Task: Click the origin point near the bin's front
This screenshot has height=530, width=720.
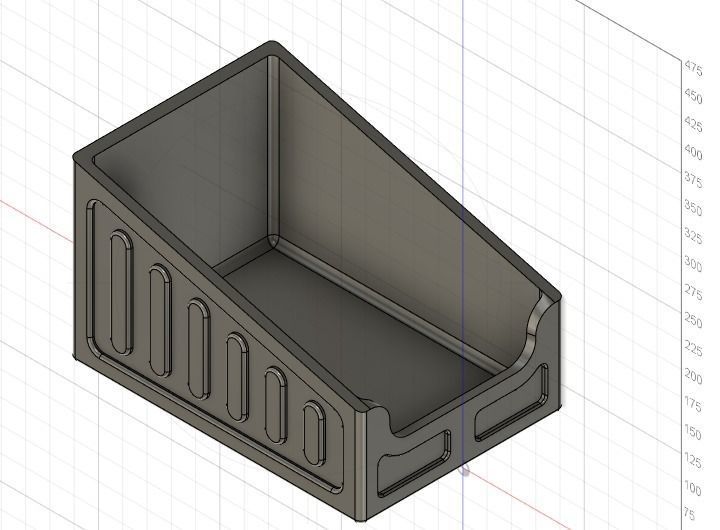Action: [x=465, y=469]
